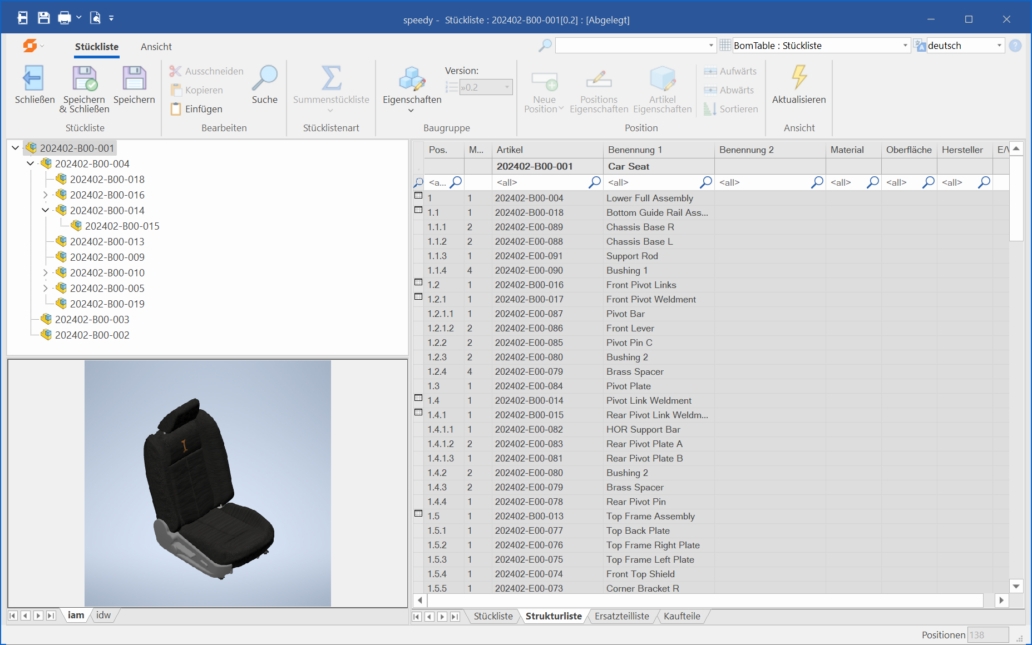Open the BomTable Stückliste dropdown
The height and width of the screenshot is (645, 1032).
point(905,46)
